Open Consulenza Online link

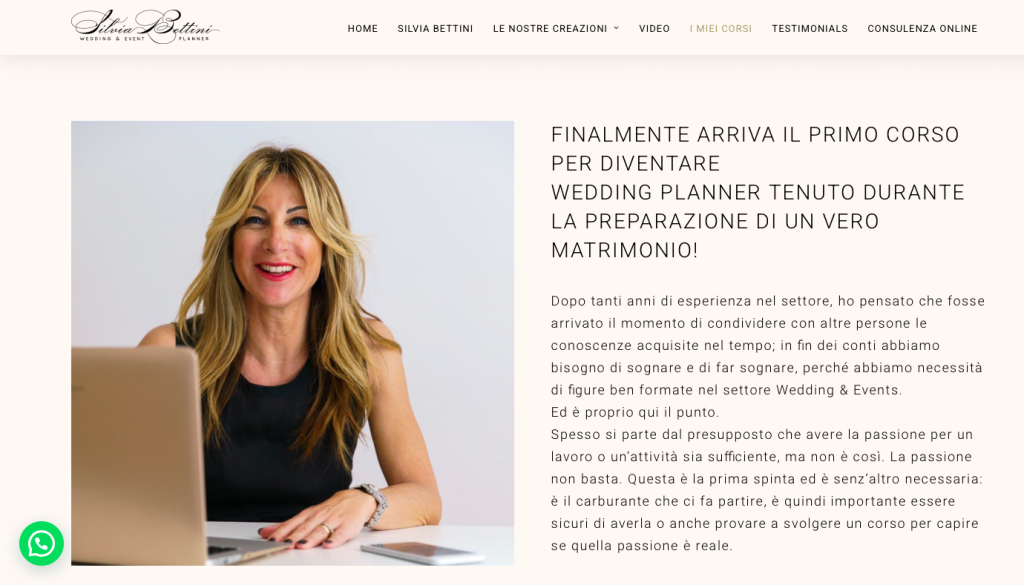point(922,29)
